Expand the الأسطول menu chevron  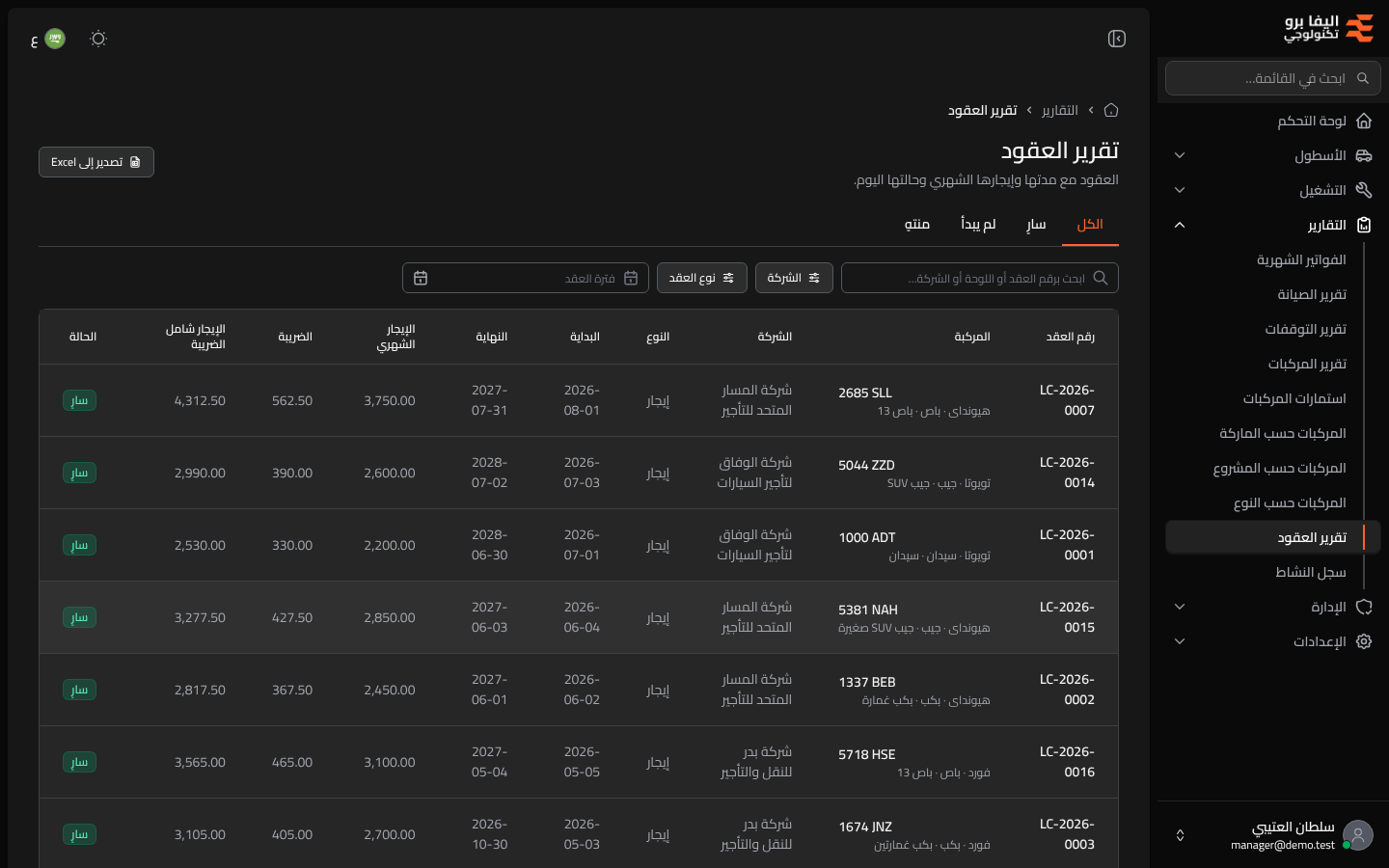1180,155
